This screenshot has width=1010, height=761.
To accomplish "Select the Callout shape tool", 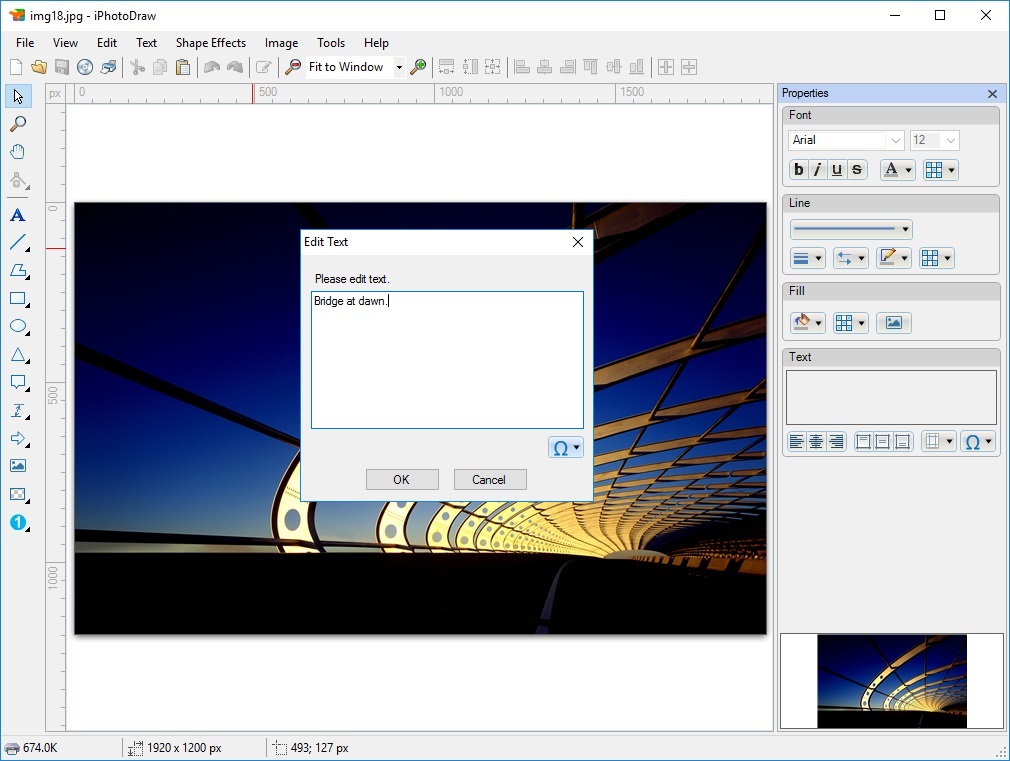I will pos(17,382).
